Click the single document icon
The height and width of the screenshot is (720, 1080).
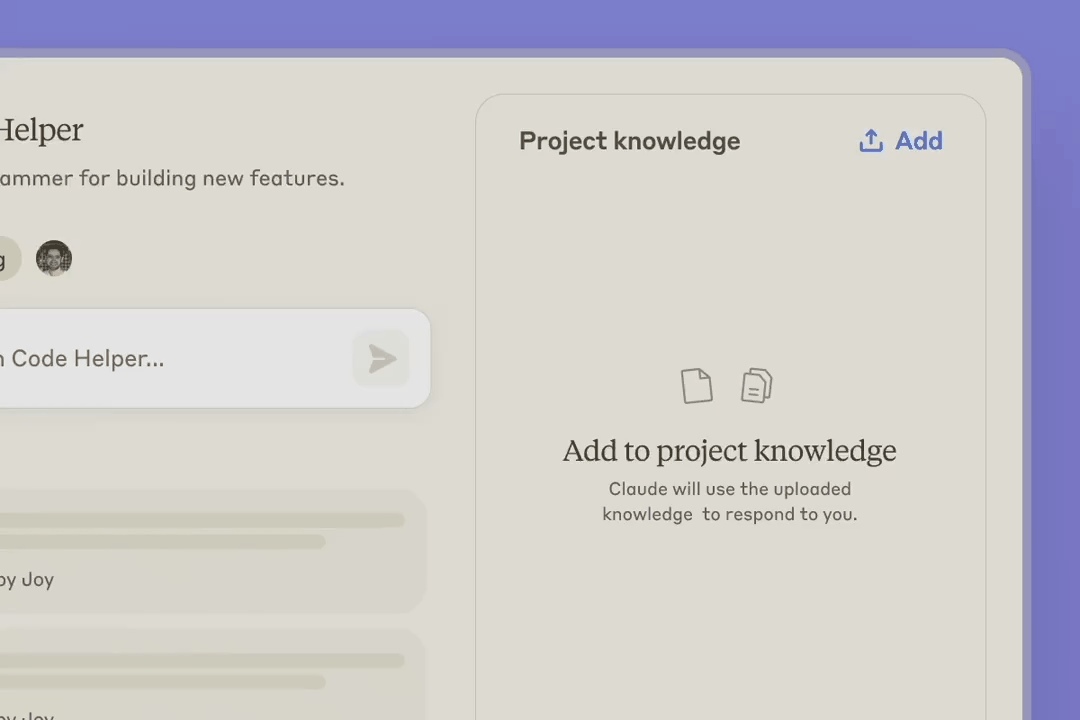[x=696, y=385]
